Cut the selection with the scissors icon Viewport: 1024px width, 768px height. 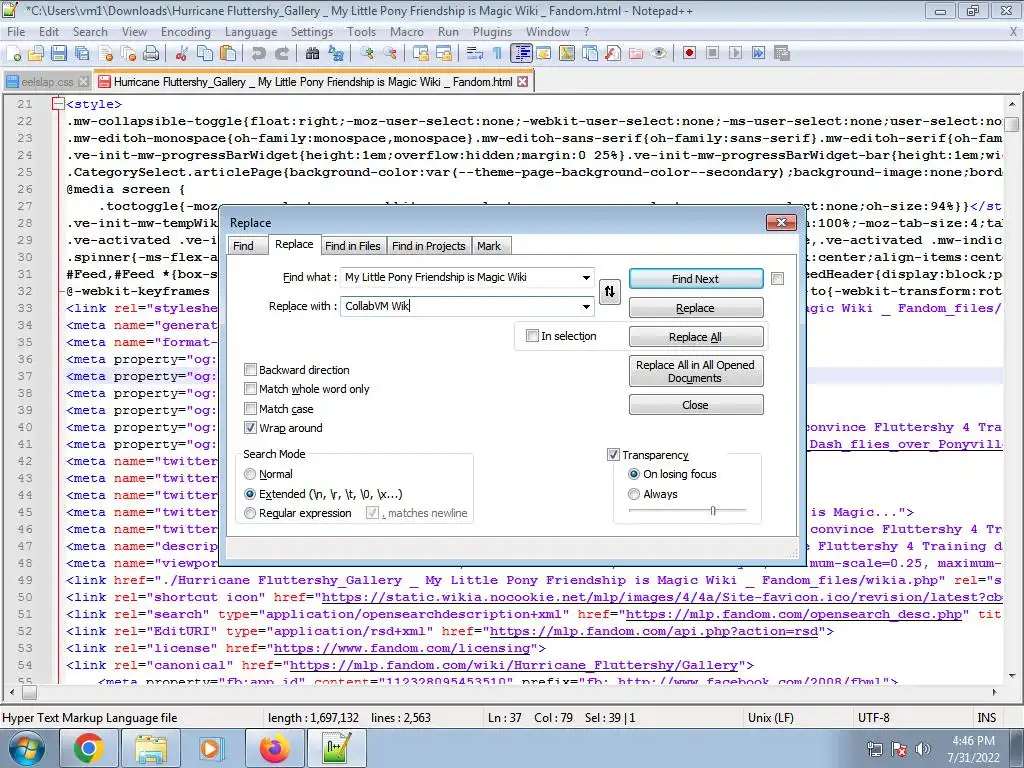click(182, 54)
